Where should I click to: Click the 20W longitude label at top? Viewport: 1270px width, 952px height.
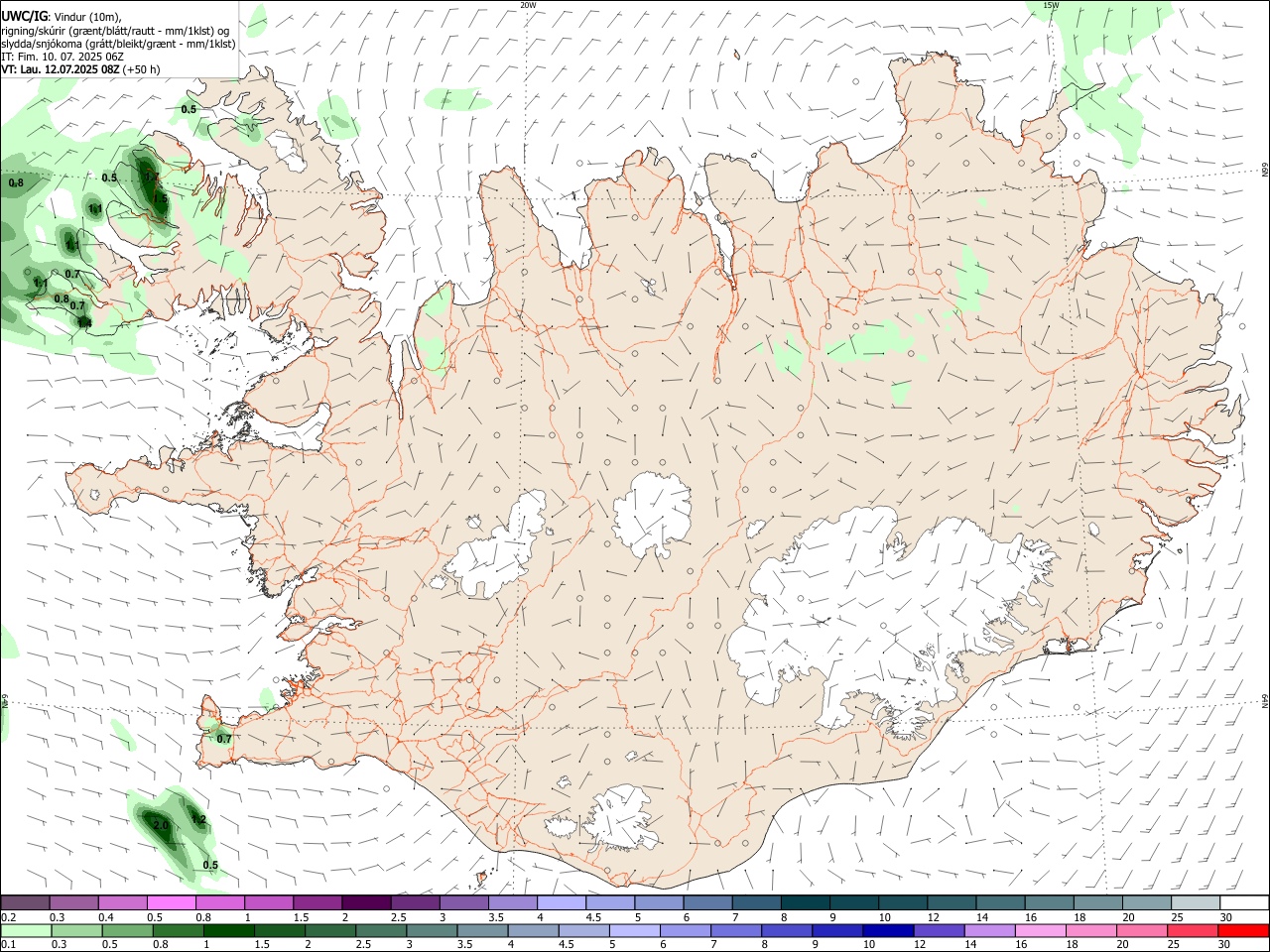[528, 5]
